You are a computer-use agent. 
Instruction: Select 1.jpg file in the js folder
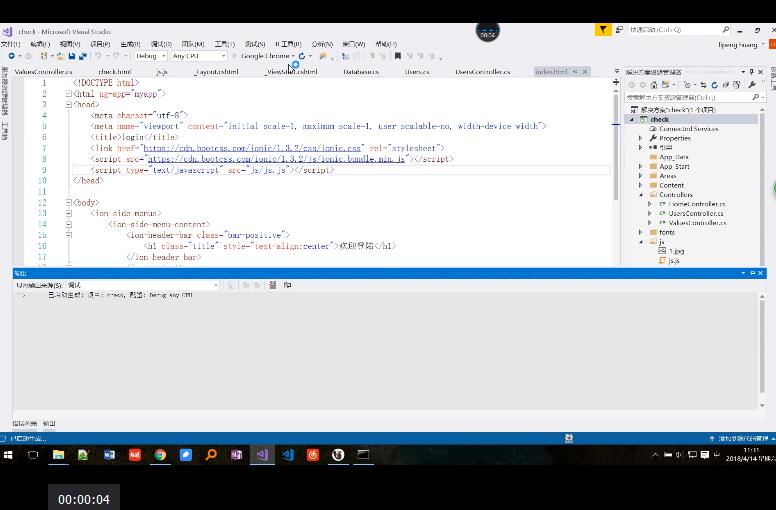click(676, 251)
